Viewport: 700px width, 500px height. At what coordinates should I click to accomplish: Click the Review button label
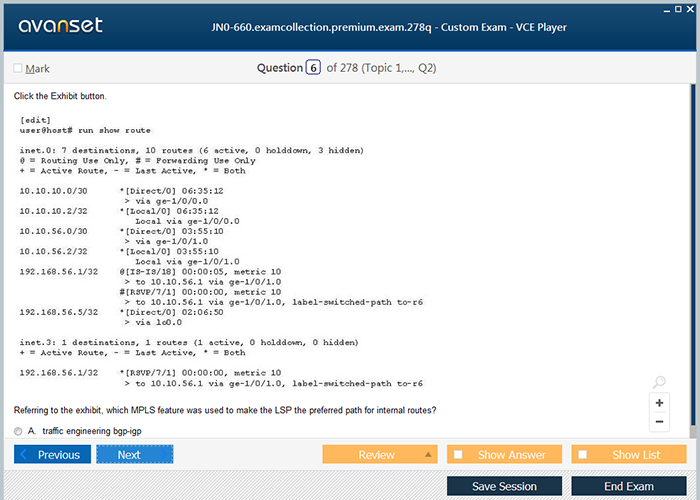376,454
